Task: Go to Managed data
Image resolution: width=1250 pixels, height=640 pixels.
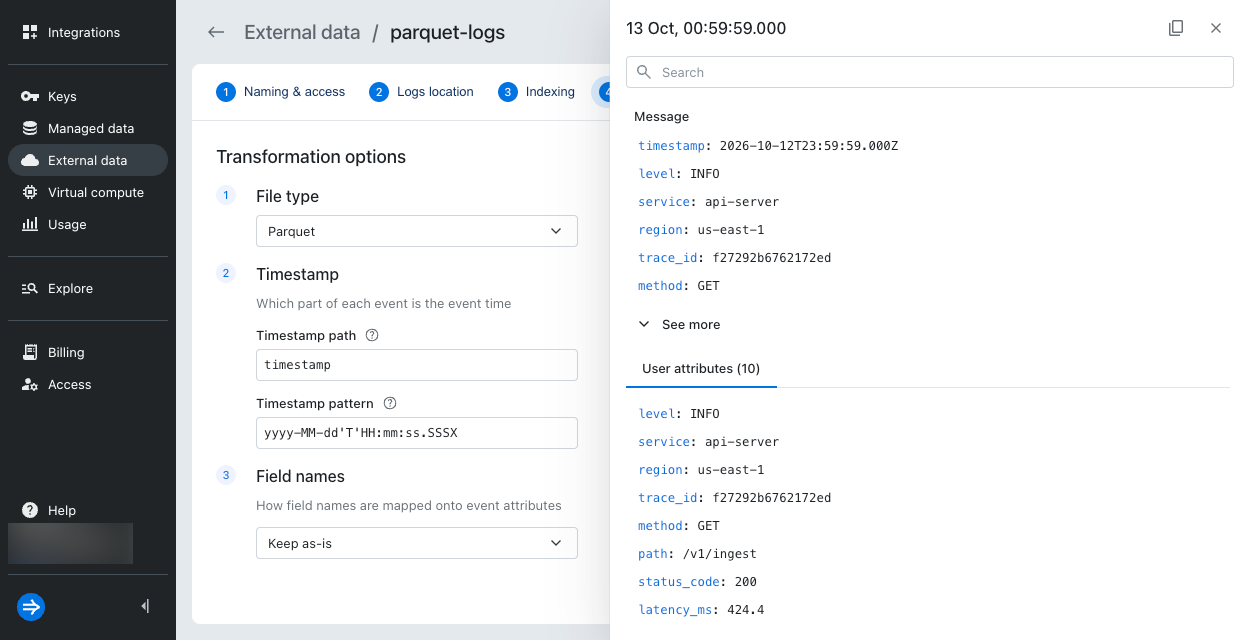Action: point(88,128)
